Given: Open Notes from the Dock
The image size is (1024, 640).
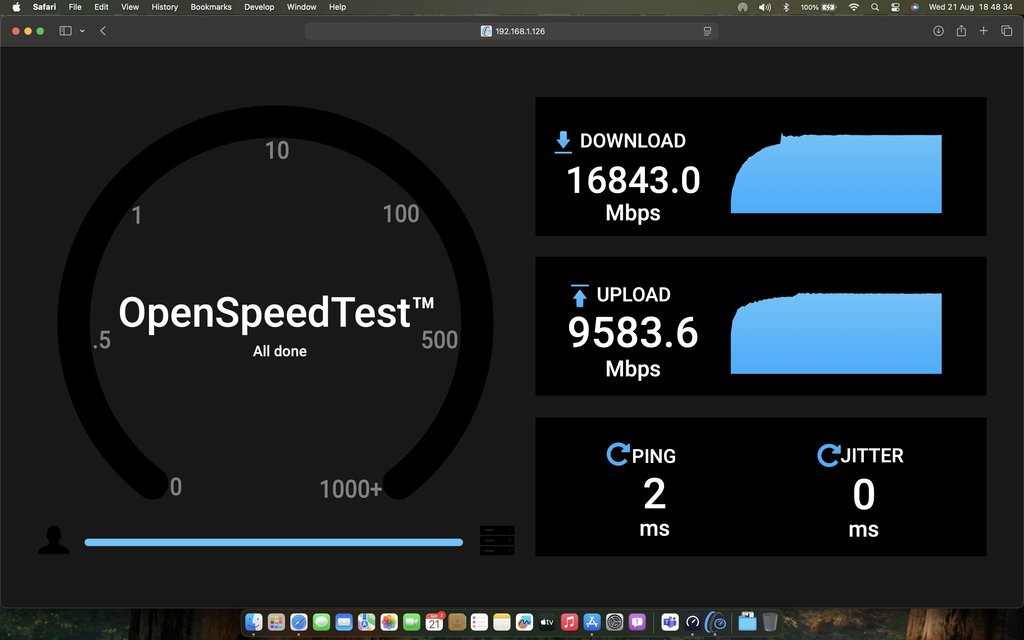Looking at the screenshot, I should pyautogui.click(x=502, y=622).
